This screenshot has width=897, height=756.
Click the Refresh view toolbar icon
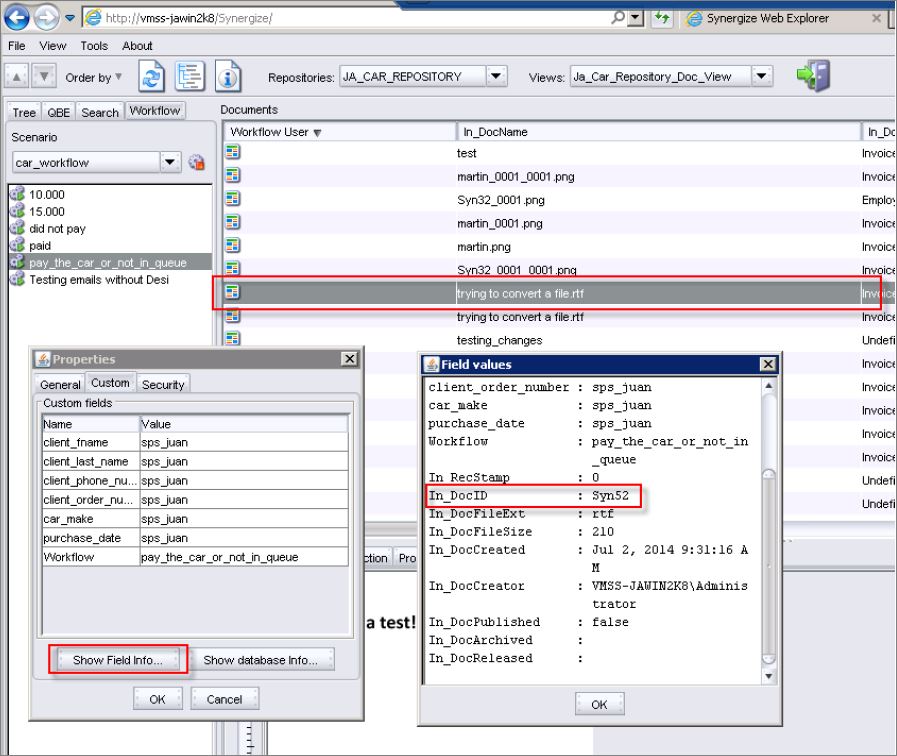(x=151, y=76)
